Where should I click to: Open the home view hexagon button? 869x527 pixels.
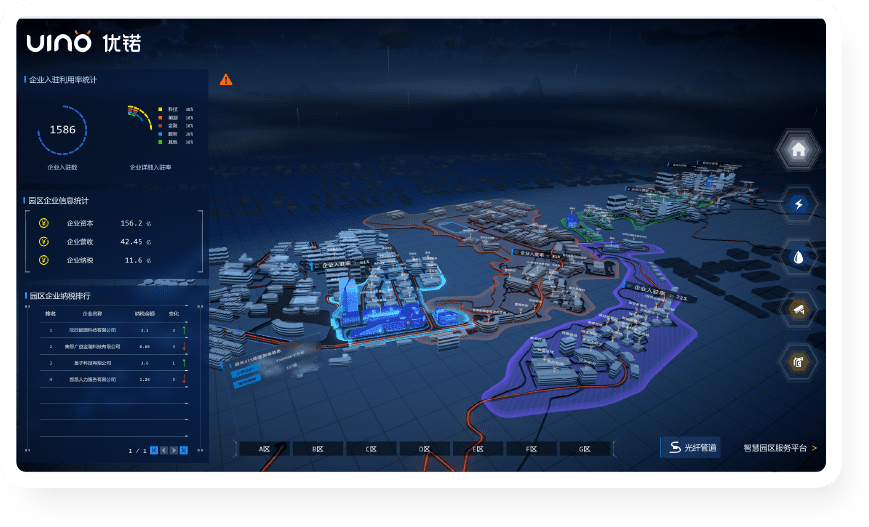pos(798,150)
